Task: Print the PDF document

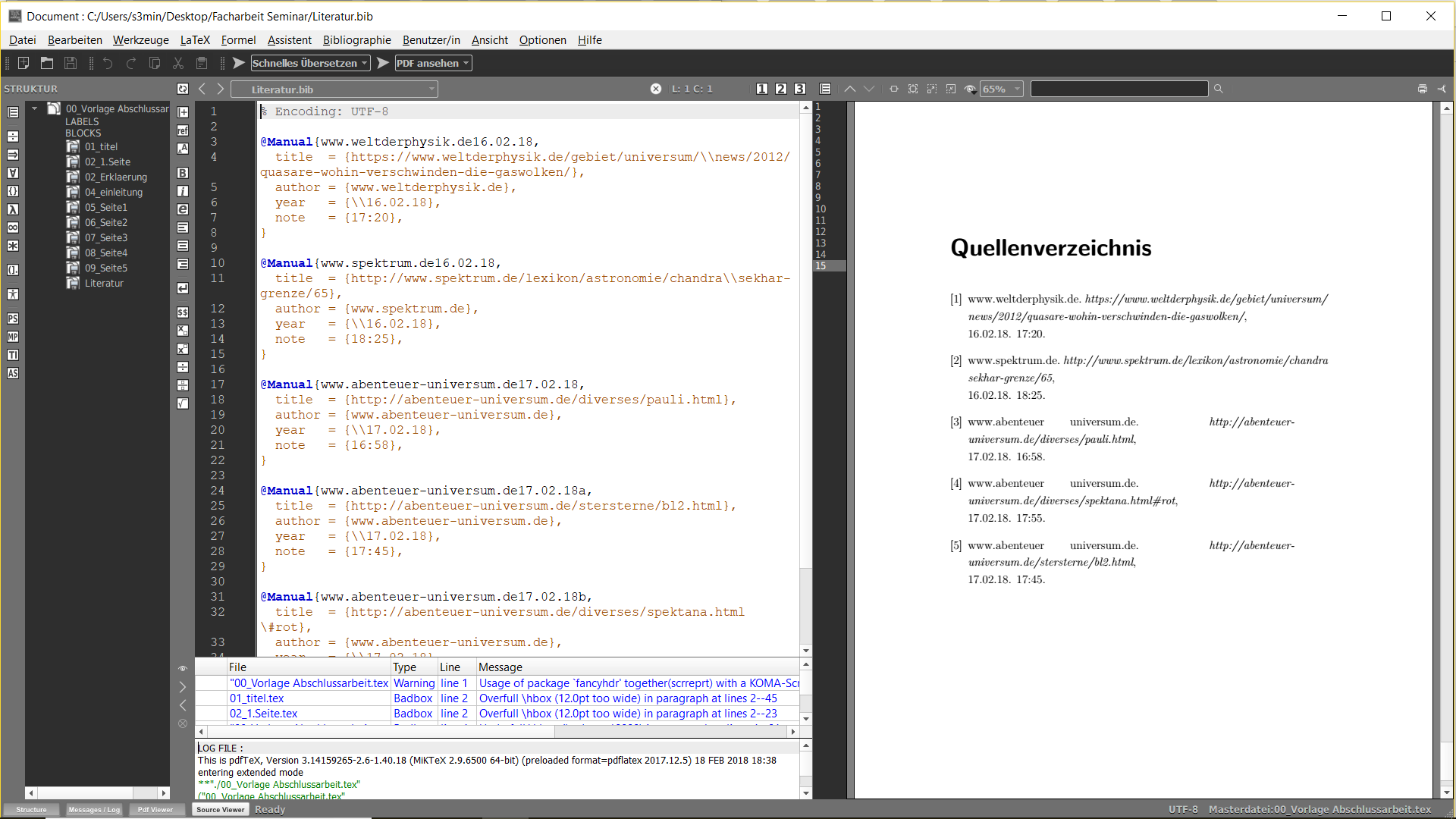Action: pos(1423,89)
